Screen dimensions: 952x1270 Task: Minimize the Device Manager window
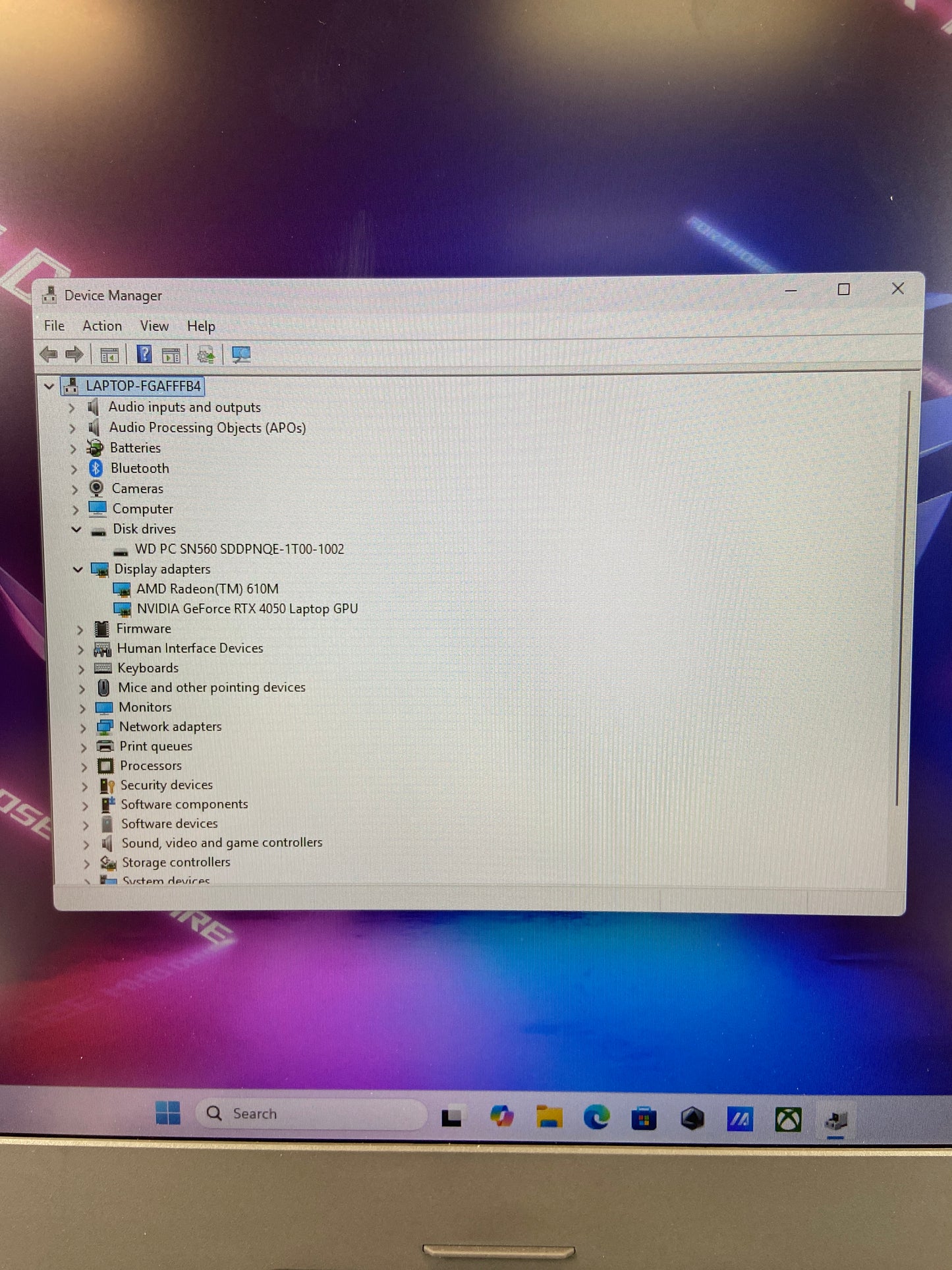coord(791,290)
